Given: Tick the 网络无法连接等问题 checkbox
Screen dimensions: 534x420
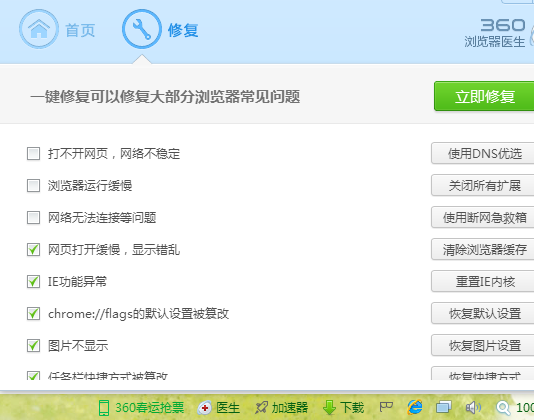Looking at the screenshot, I should [33, 218].
